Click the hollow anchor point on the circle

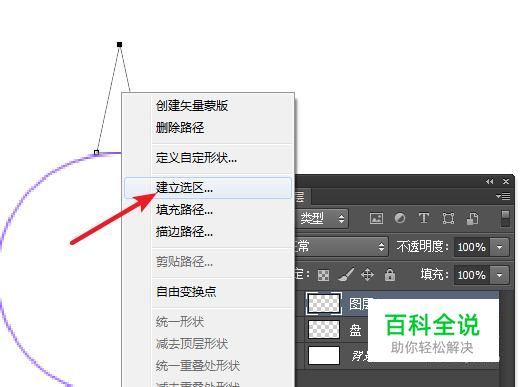97,153
